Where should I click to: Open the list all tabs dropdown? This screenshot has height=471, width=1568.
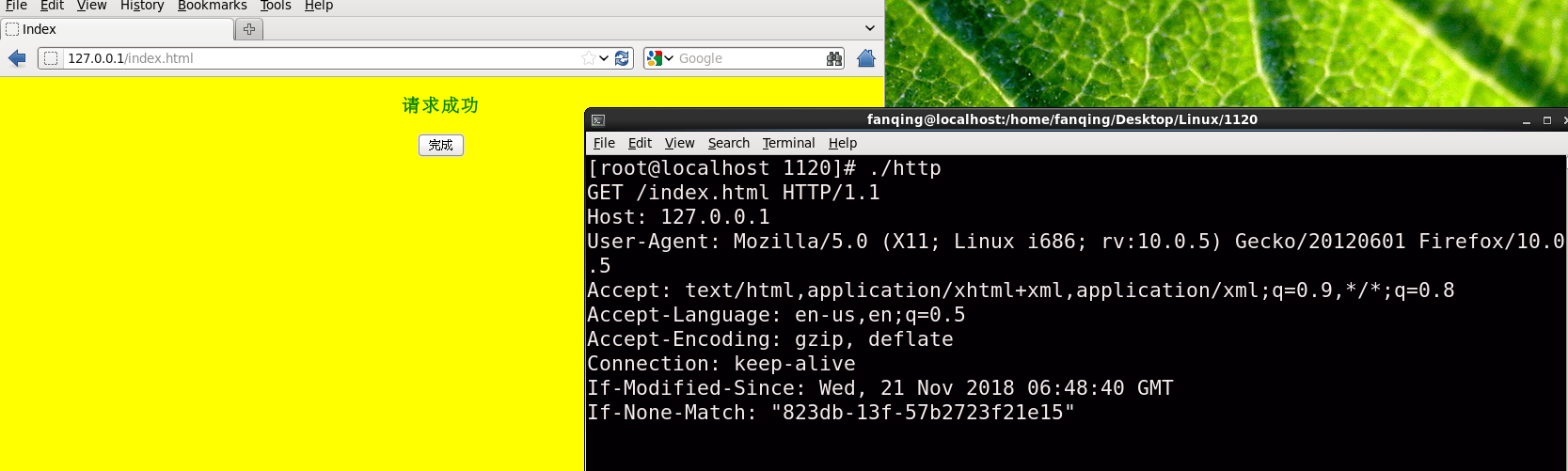(870, 29)
